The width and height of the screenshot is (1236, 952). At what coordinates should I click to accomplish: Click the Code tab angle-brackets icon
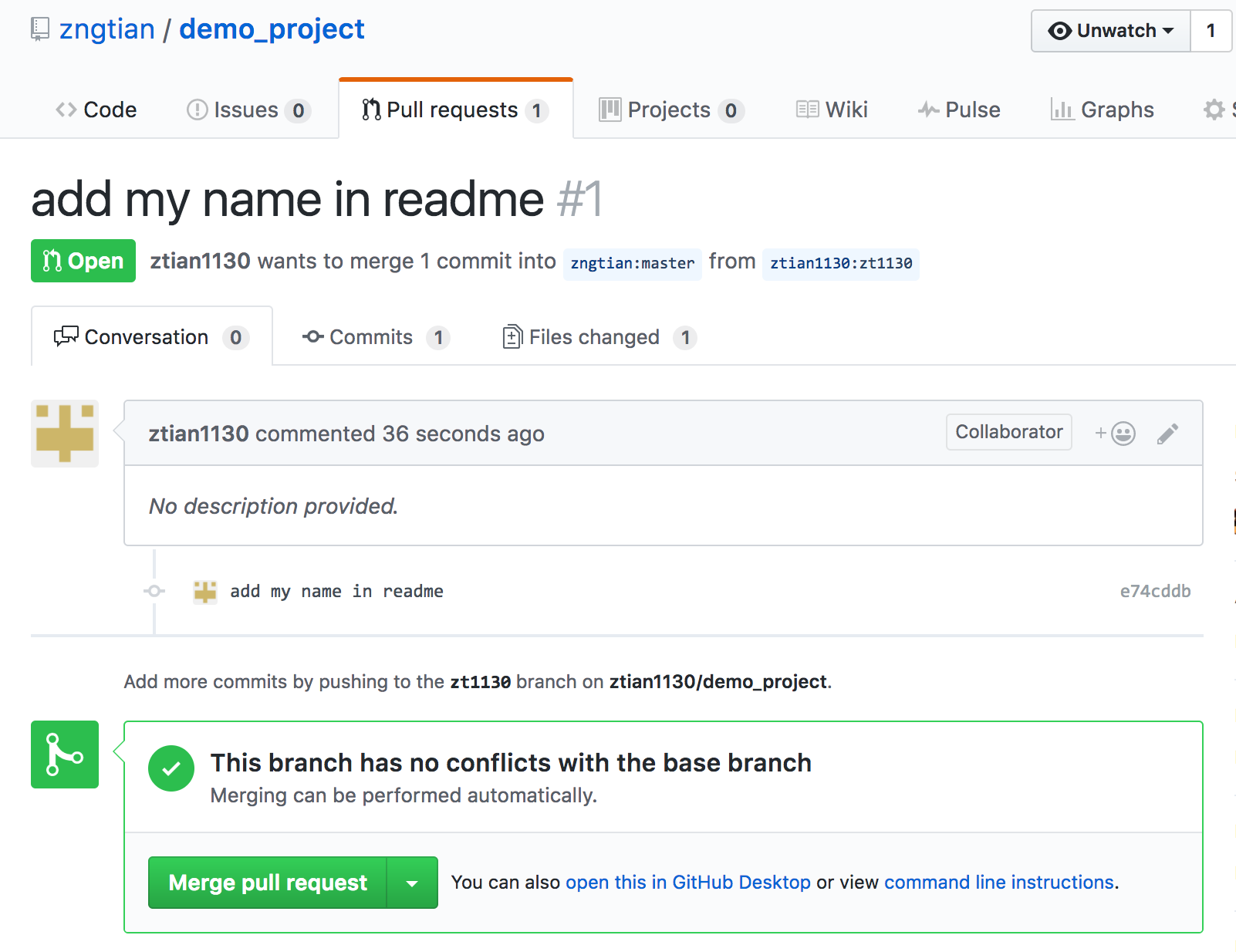click(66, 110)
